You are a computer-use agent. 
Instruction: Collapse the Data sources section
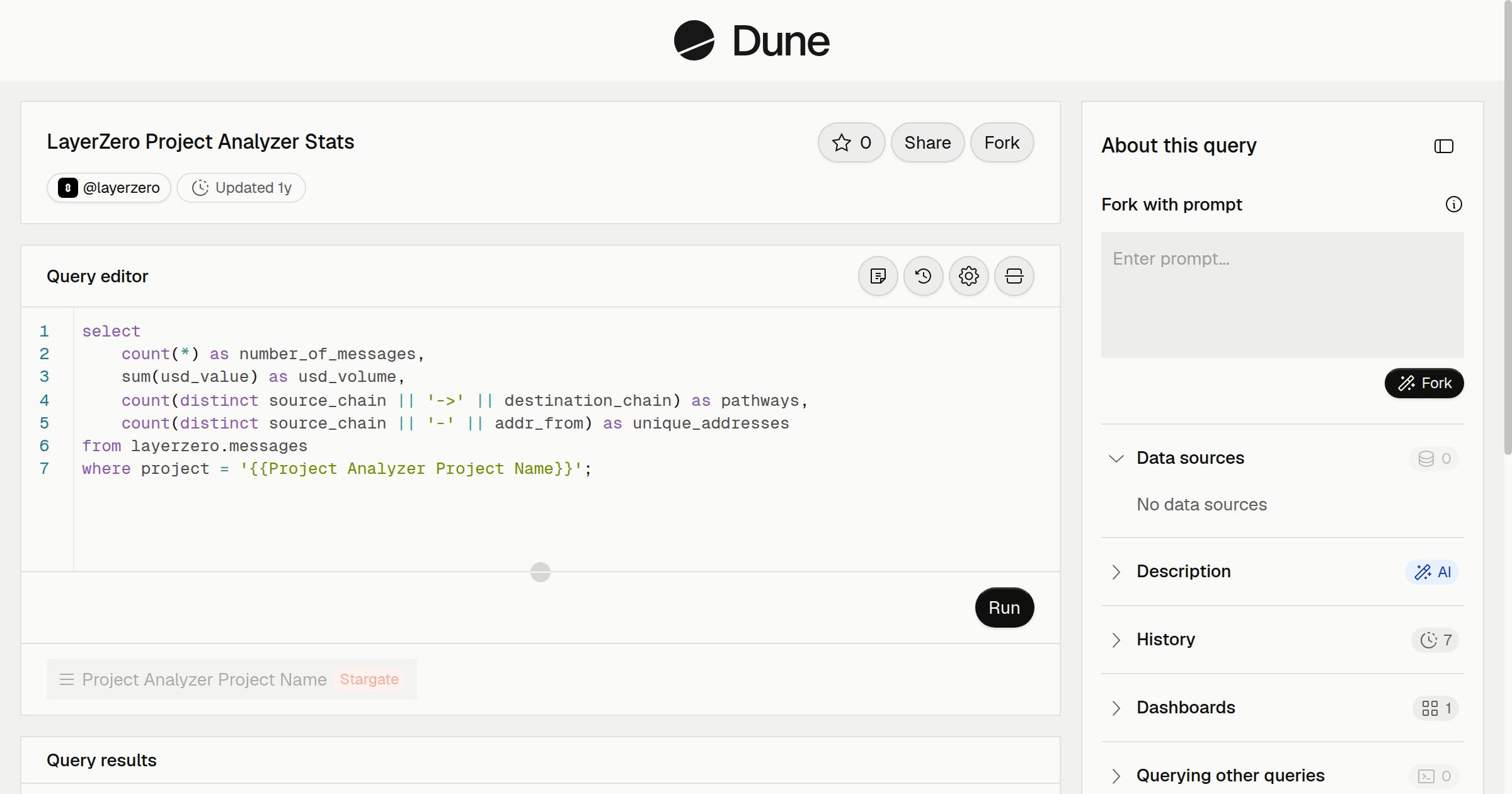pyautogui.click(x=1116, y=458)
